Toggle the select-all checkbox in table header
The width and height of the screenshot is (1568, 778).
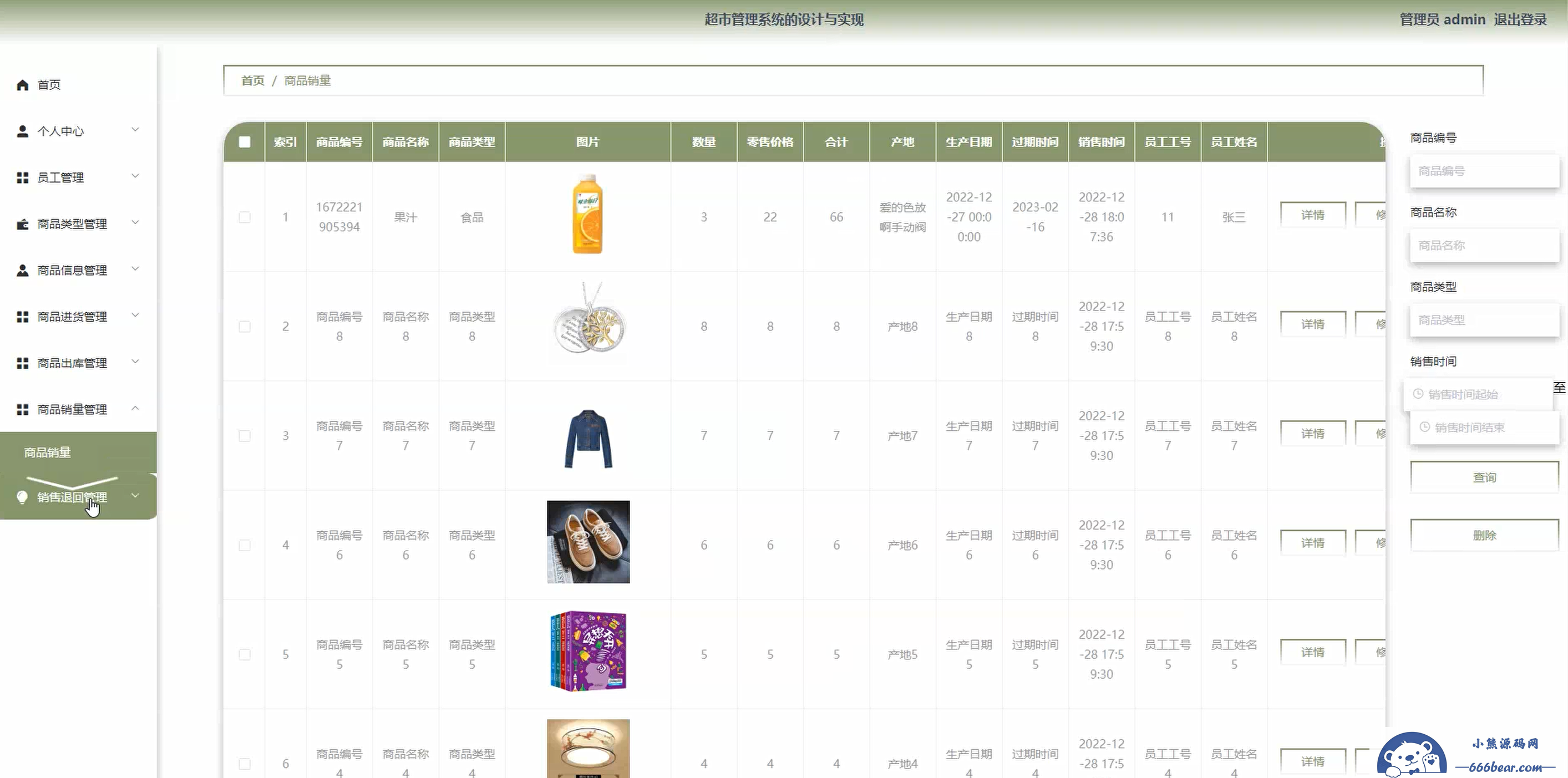pyautogui.click(x=245, y=142)
